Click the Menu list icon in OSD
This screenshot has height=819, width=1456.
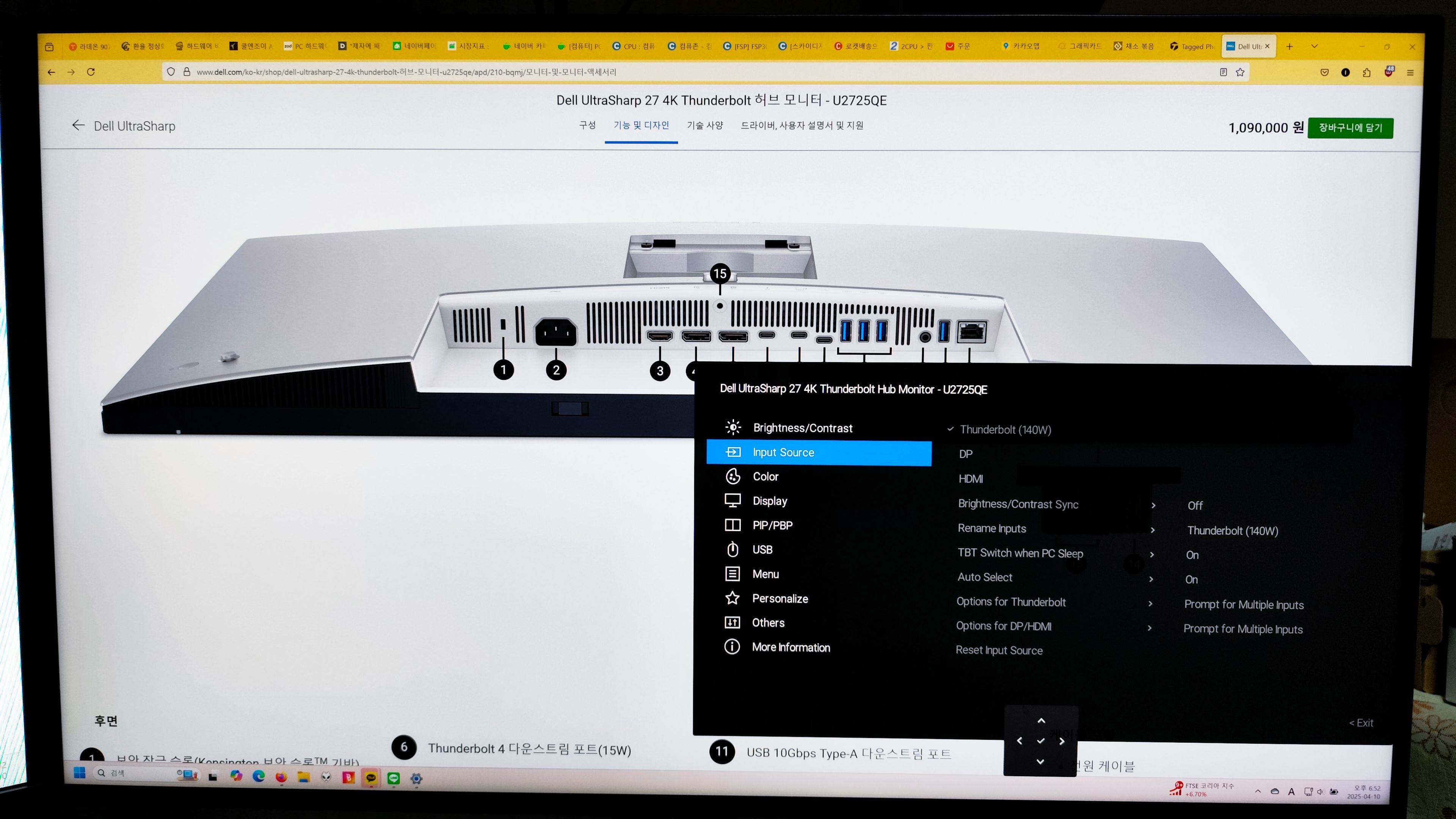tap(733, 574)
